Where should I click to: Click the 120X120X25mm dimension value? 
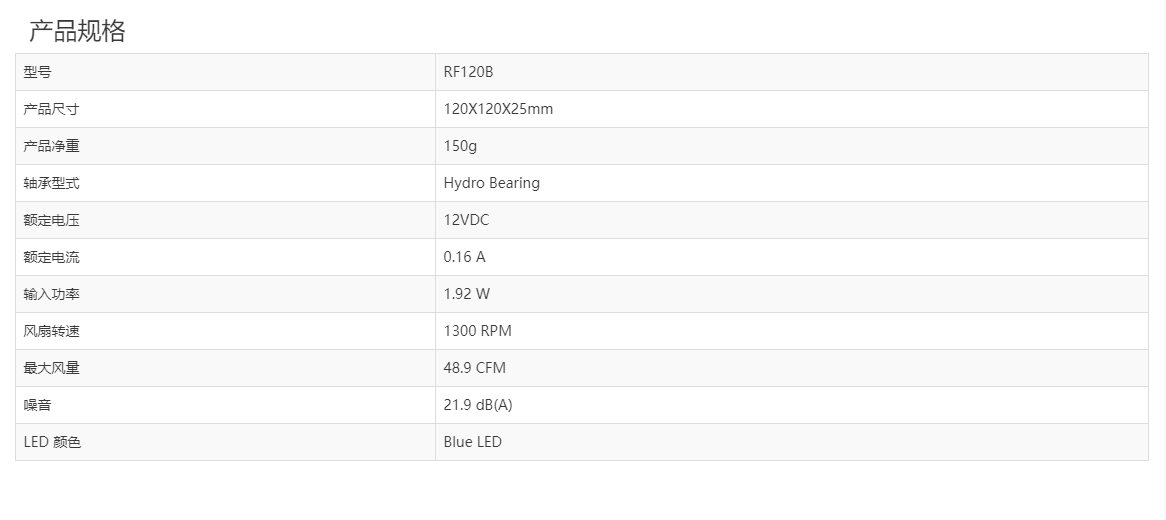click(498, 109)
